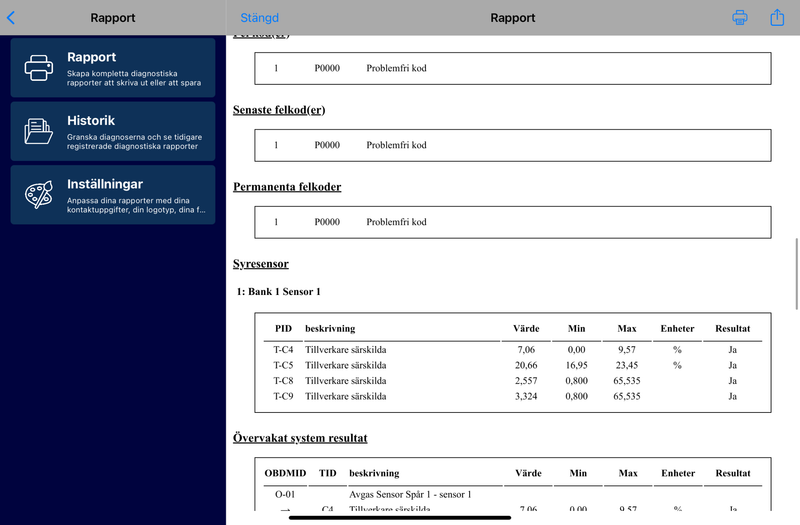The height and width of the screenshot is (525, 800).
Task: Open the Rapport menu card
Action: [113, 68]
